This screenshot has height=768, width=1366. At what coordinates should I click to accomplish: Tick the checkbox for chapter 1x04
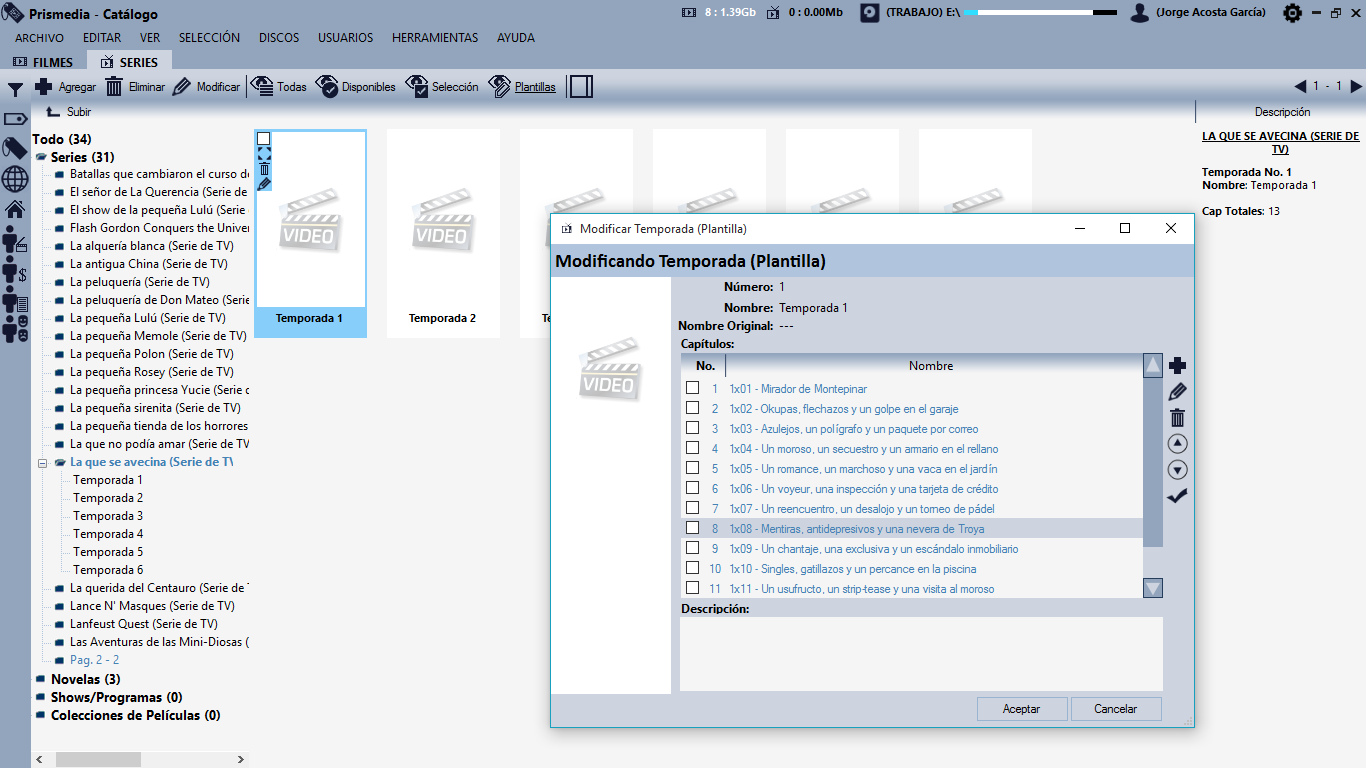pyautogui.click(x=692, y=448)
